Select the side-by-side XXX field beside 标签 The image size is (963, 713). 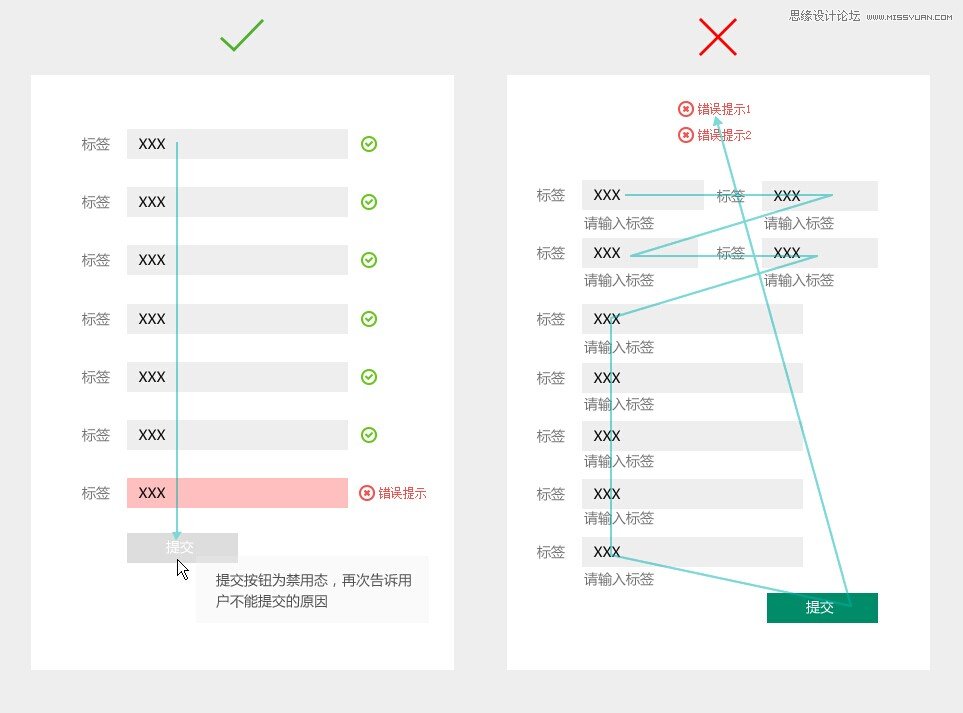pyautogui.click(x=820, y=195)
